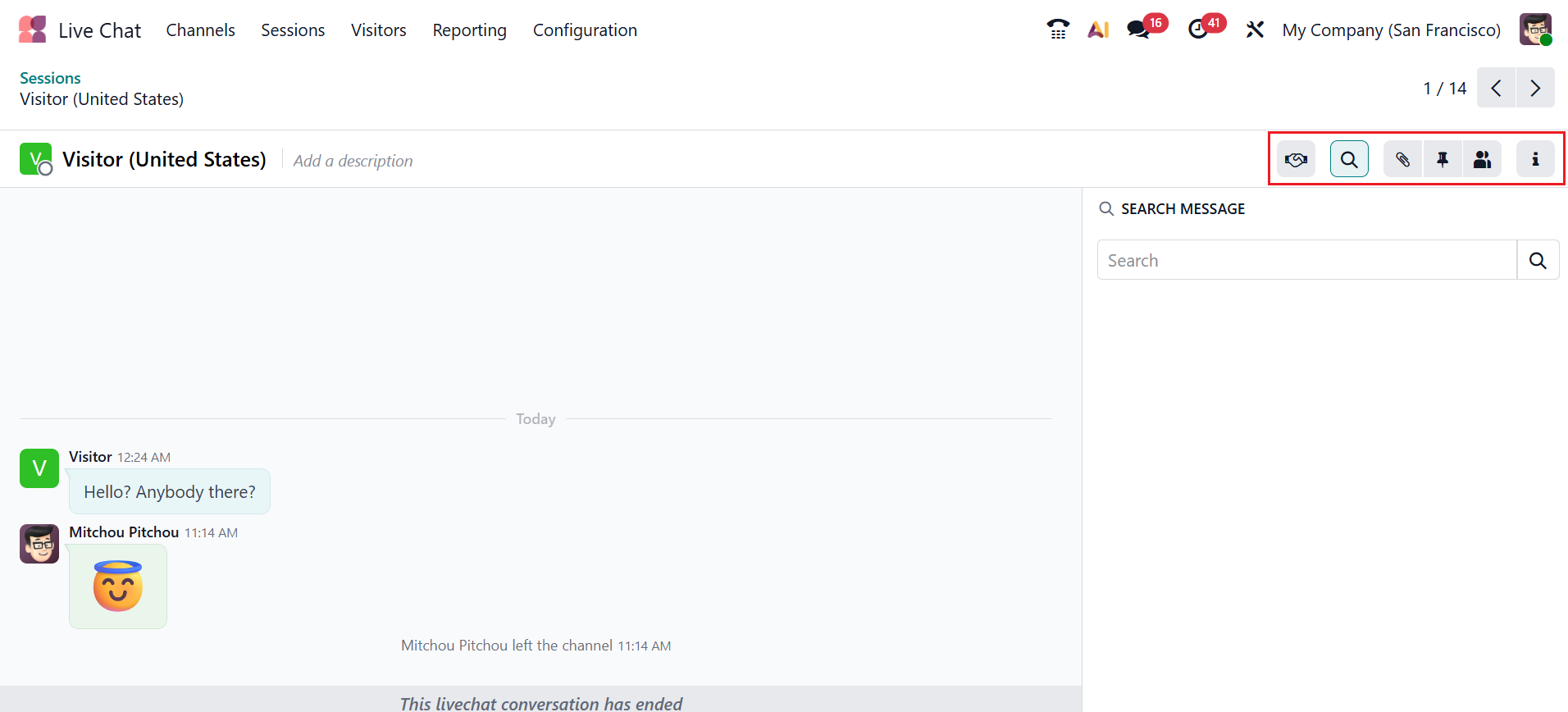Open the VoIP phone dialer icon
The height and width of the screenshot is (712, 1568).
click(x=1058, y=30)
